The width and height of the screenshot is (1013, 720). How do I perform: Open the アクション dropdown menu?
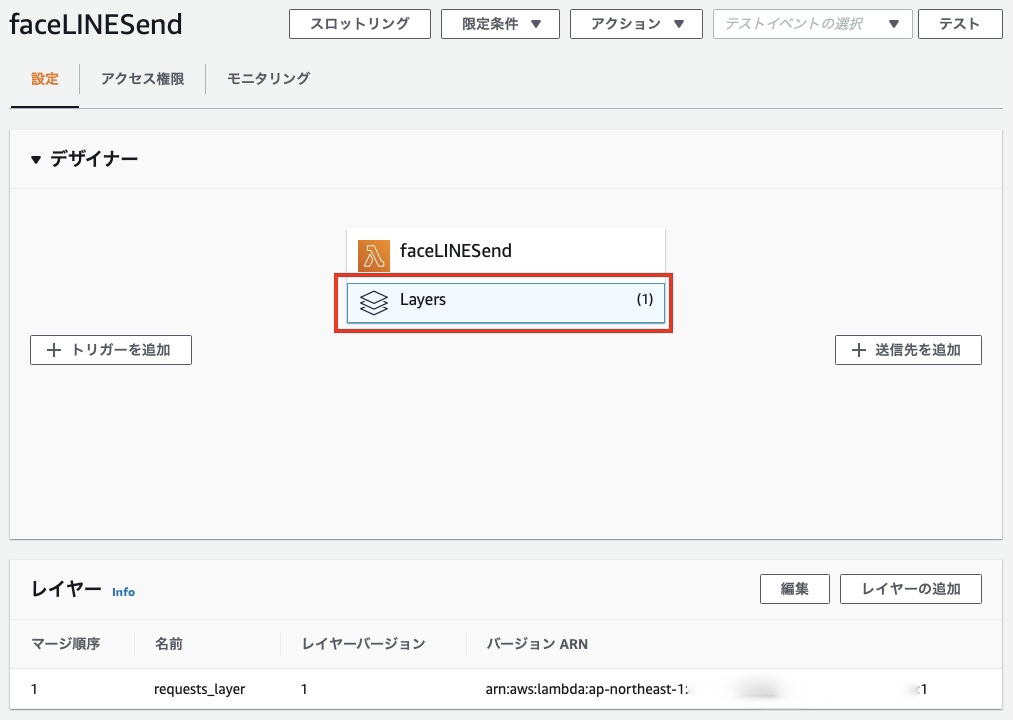(636, 24)
